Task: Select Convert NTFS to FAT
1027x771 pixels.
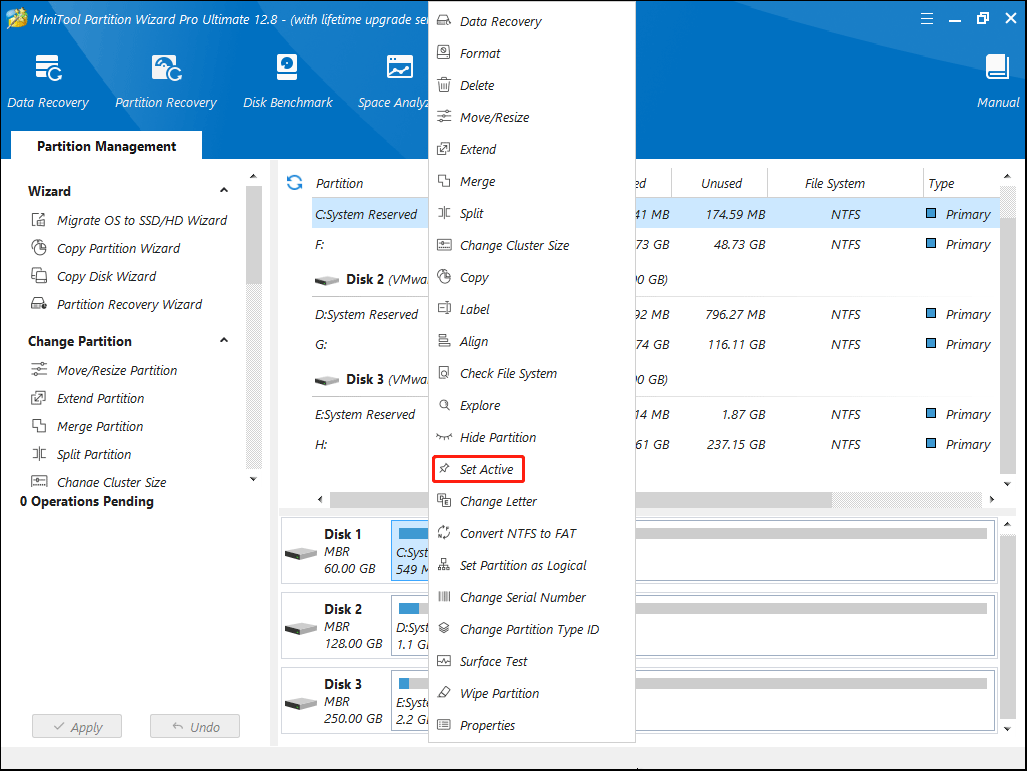Action: [518, 533]
